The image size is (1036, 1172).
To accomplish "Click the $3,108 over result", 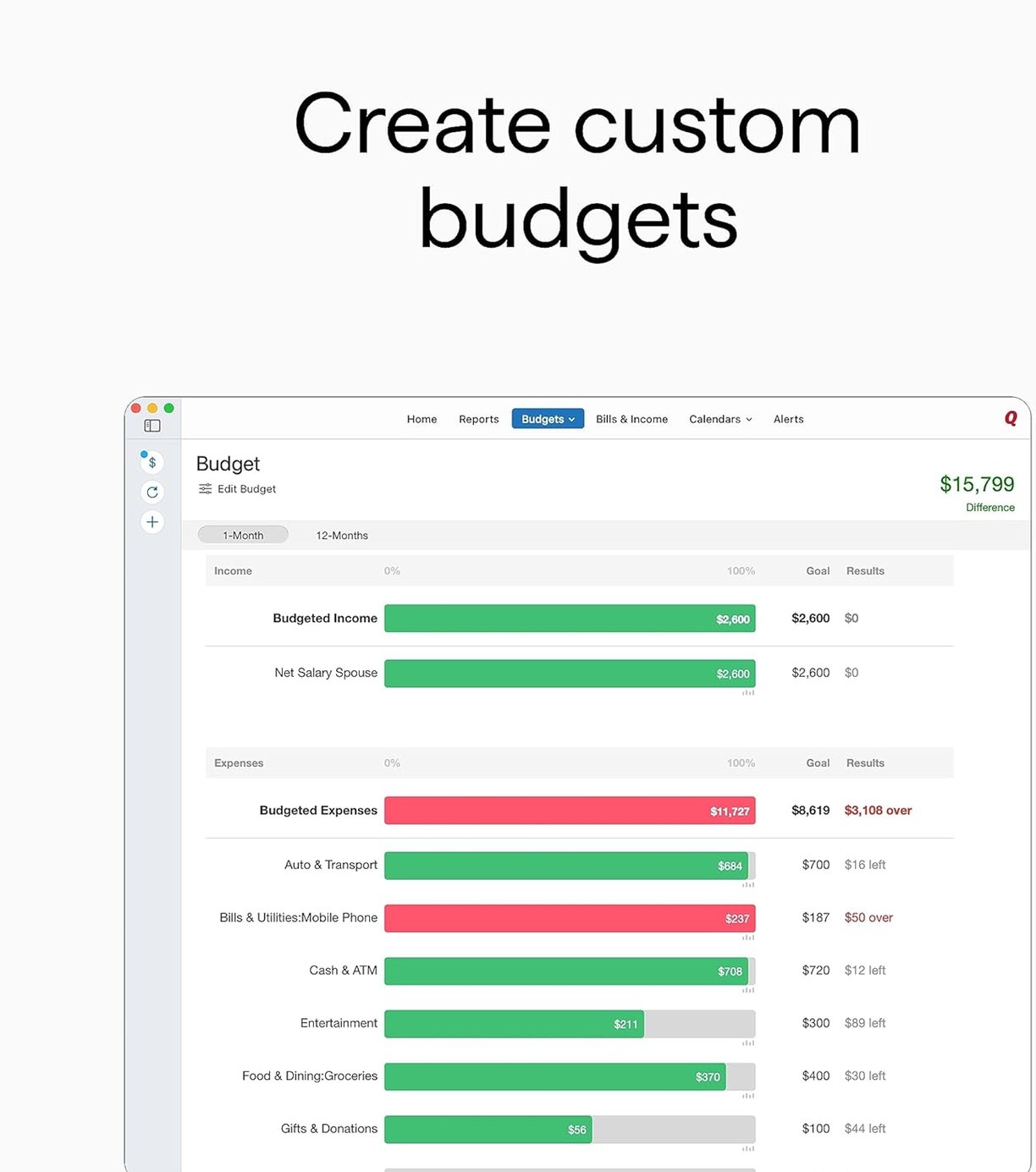I will [x=878, y=811].
